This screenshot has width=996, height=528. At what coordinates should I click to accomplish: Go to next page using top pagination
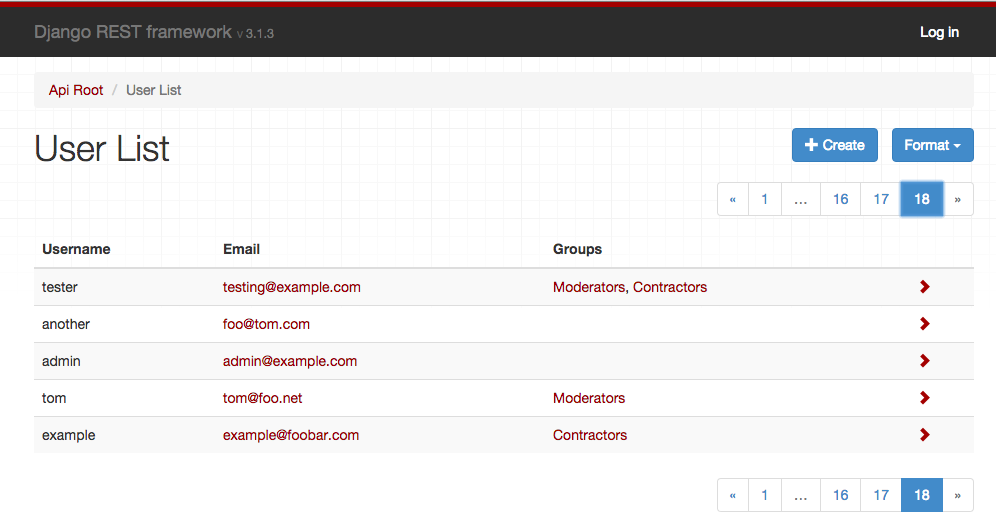click(957, 199)
